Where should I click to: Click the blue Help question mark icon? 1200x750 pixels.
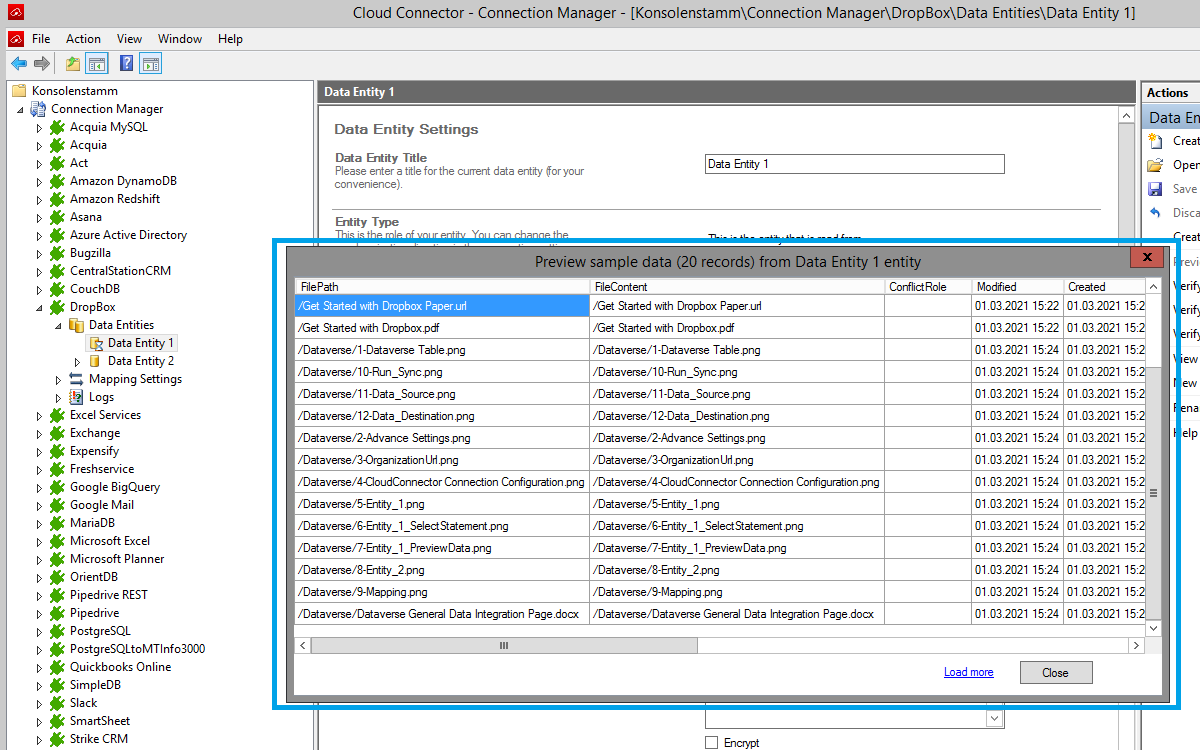click(127, 64)
